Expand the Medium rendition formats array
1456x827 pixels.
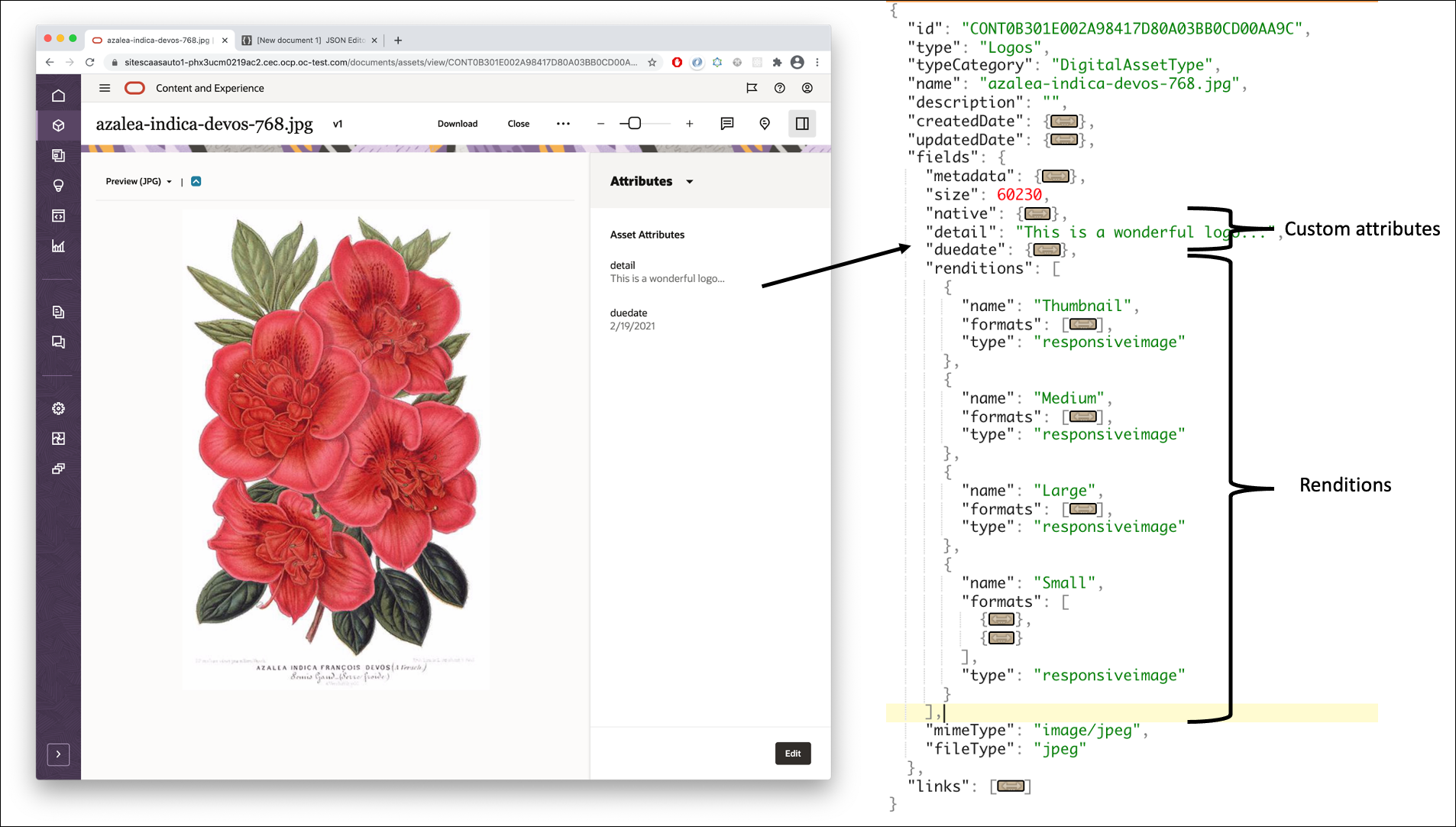point(1082,417)
